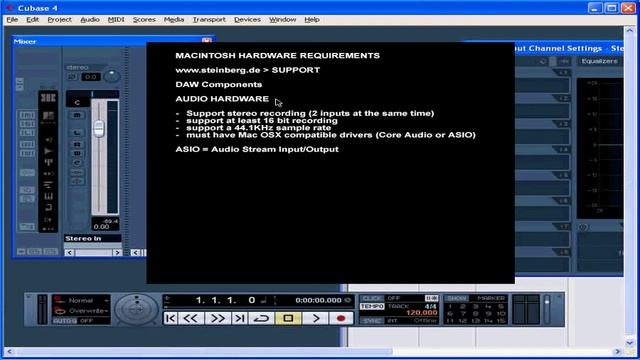
Task: Open the Project menu
Action: (60, 20)
